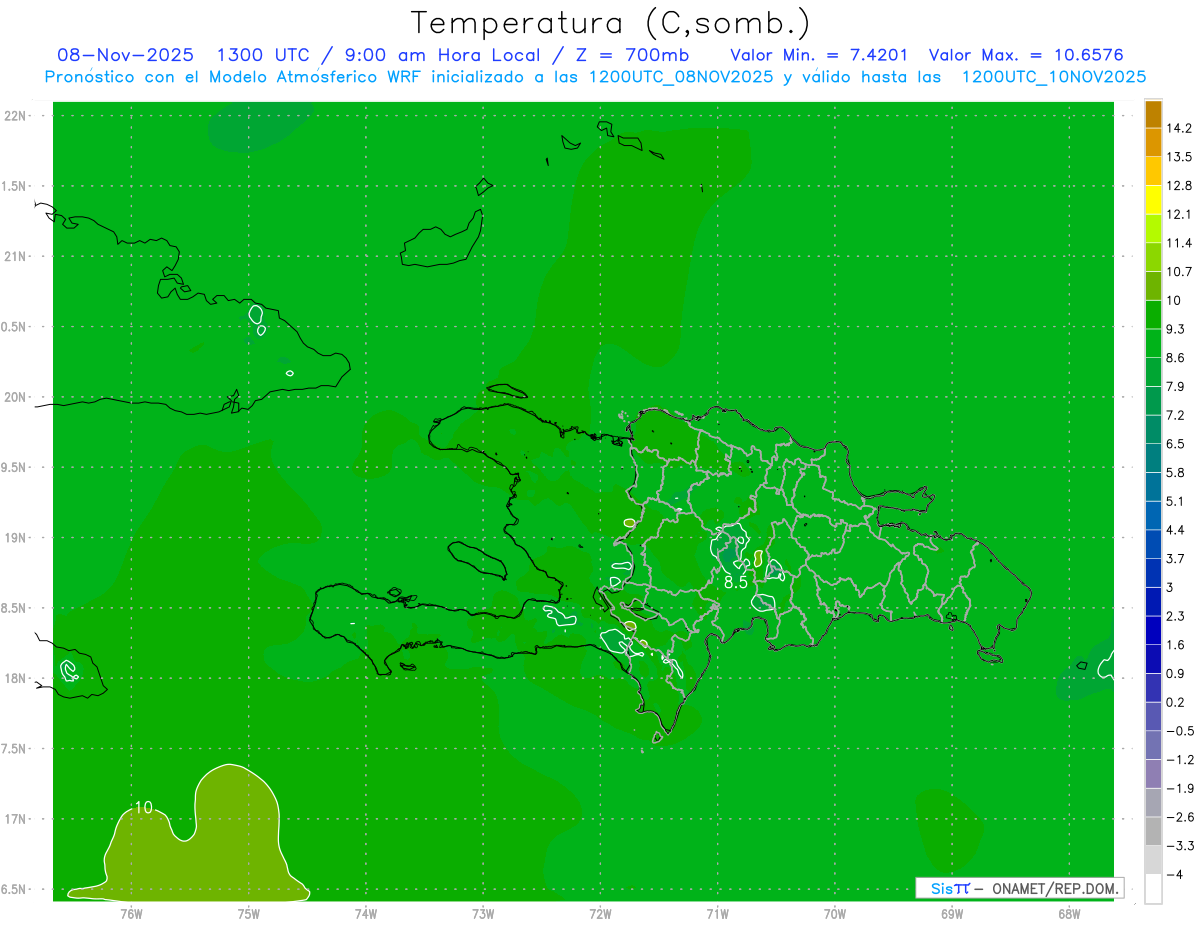Viewport: 1200px width, 927px height.
Task: Click the "-3.3" legend value
Action: (x=1179, y=847)
